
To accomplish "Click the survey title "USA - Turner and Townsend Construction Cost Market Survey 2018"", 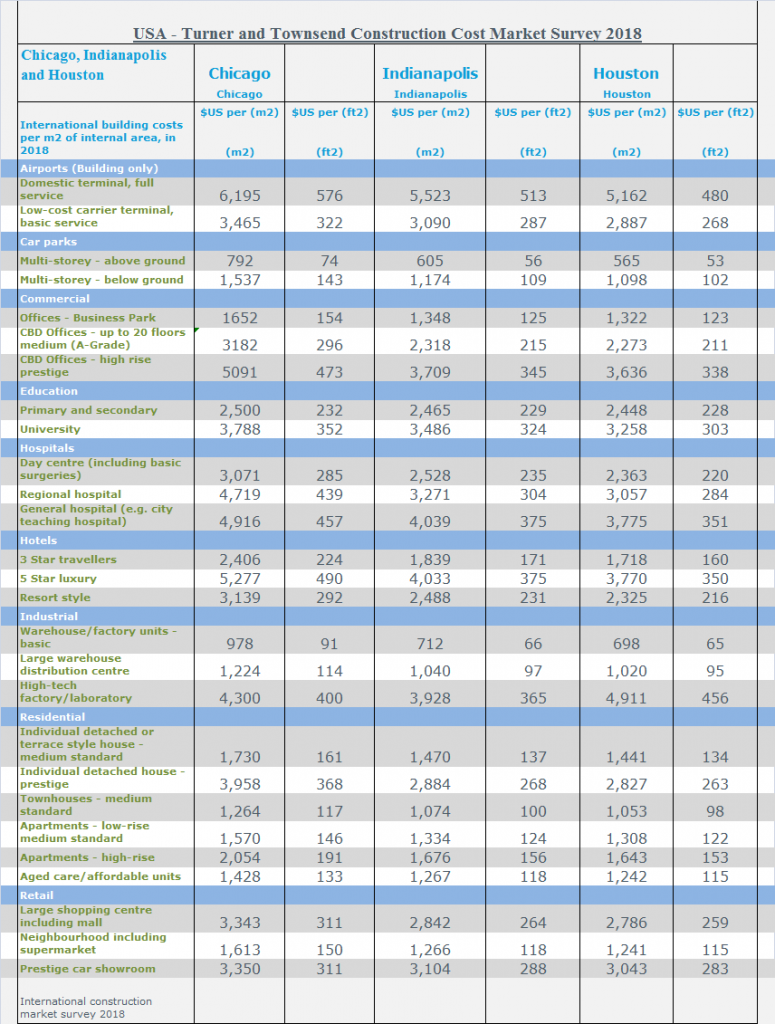I will click(387, 33).
